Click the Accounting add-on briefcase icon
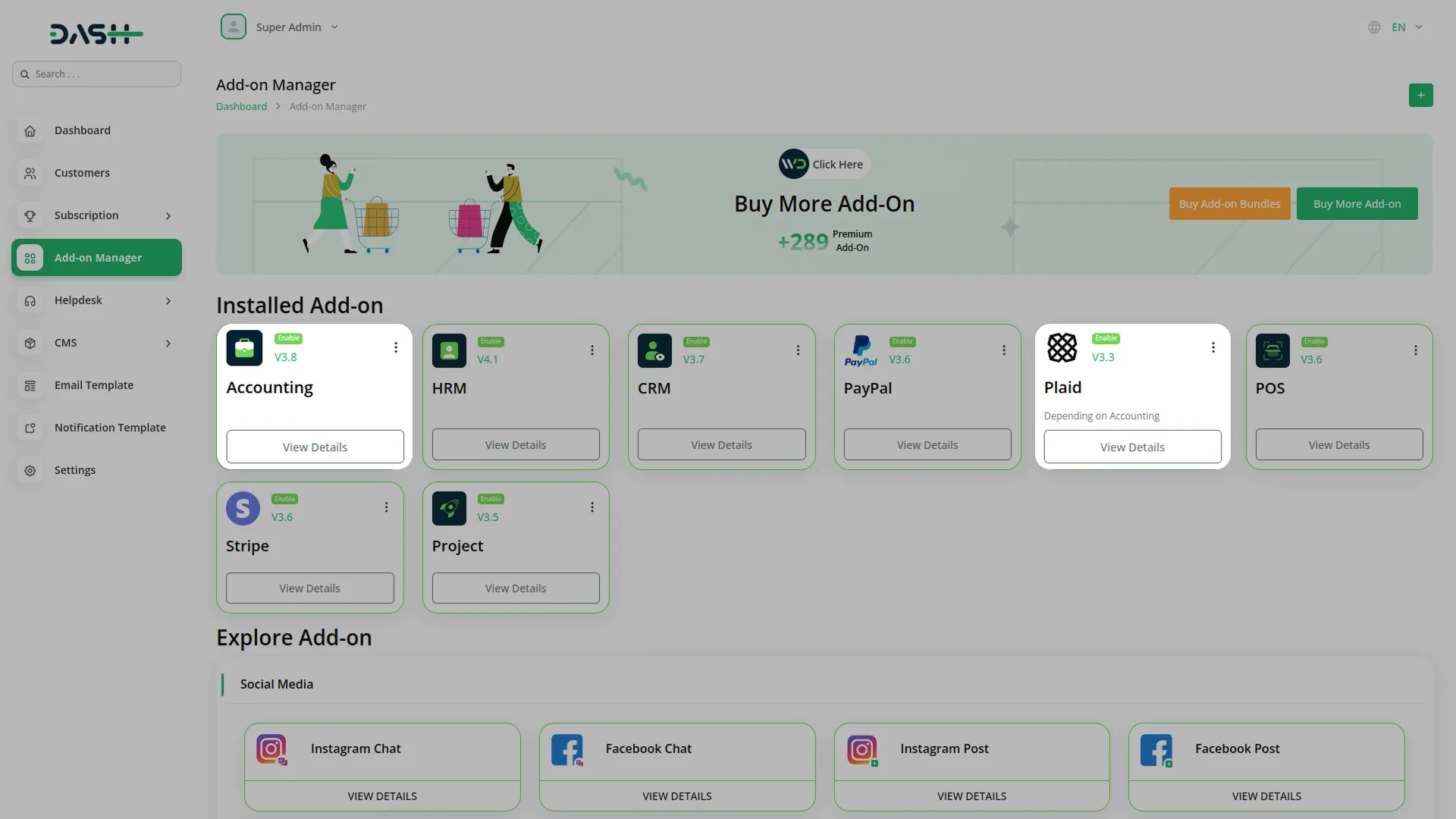Image resolution: width=1456 pixels, height=819 pixels. point(244,348)
